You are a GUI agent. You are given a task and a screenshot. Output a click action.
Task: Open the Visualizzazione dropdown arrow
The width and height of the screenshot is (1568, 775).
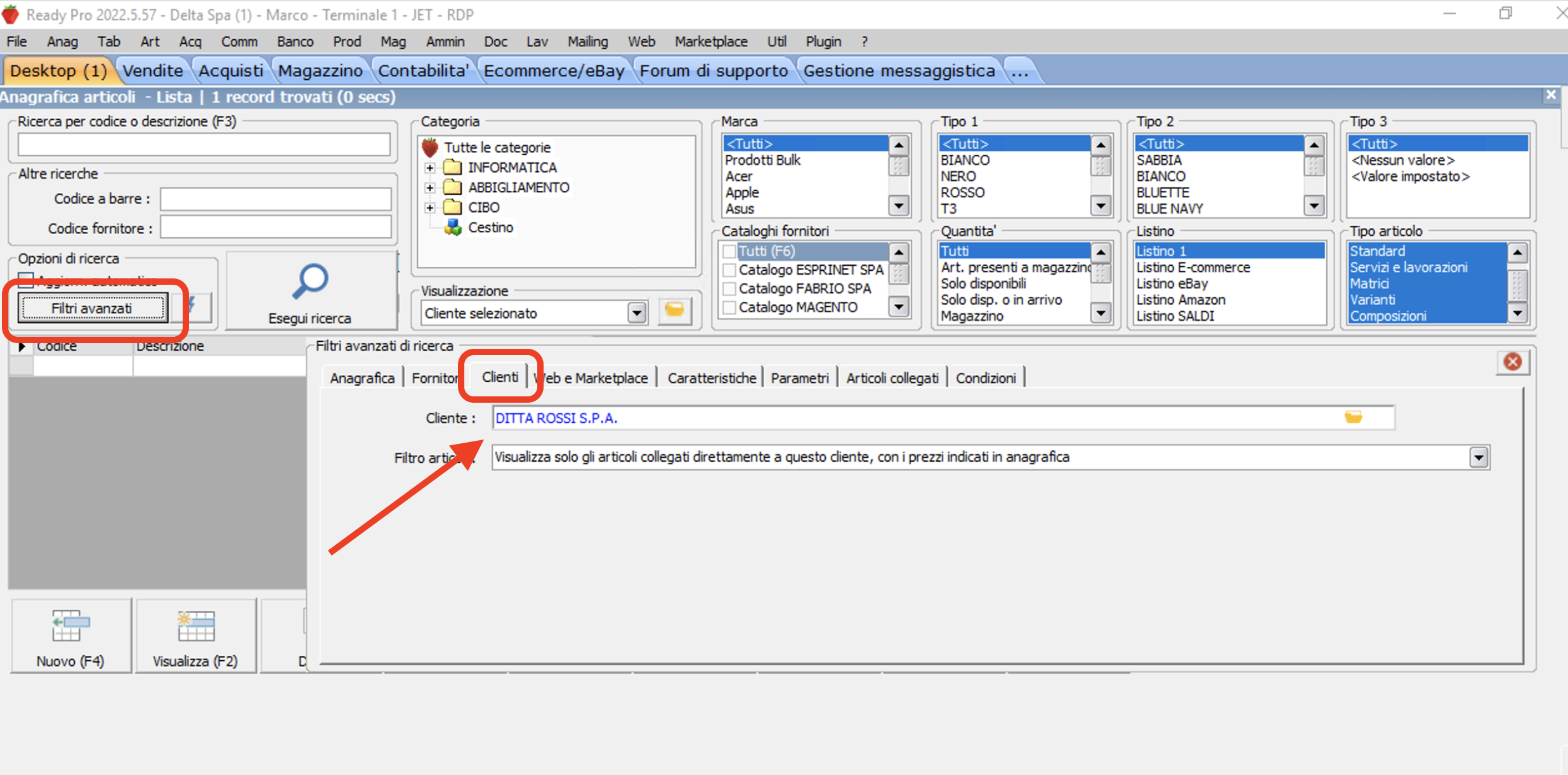tap(636, 313)
